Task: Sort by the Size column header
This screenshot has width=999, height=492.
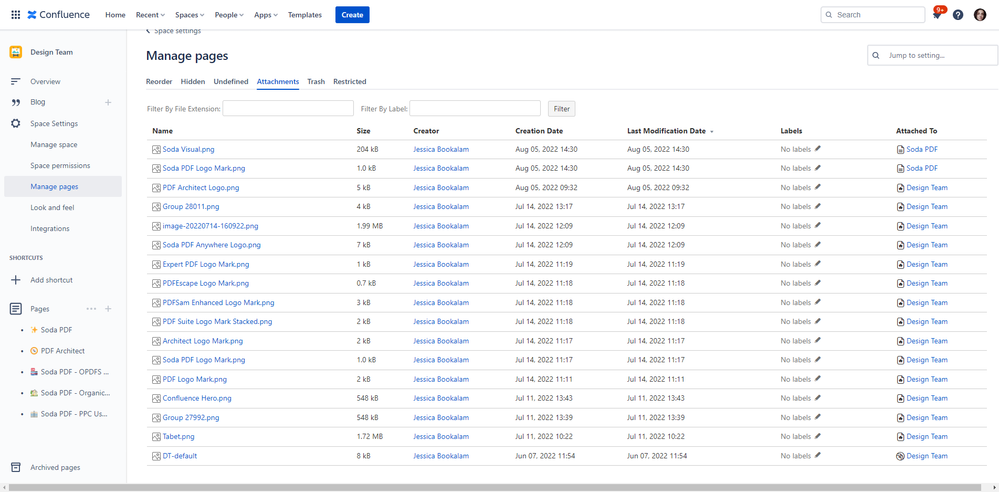Action: point(364,131)
